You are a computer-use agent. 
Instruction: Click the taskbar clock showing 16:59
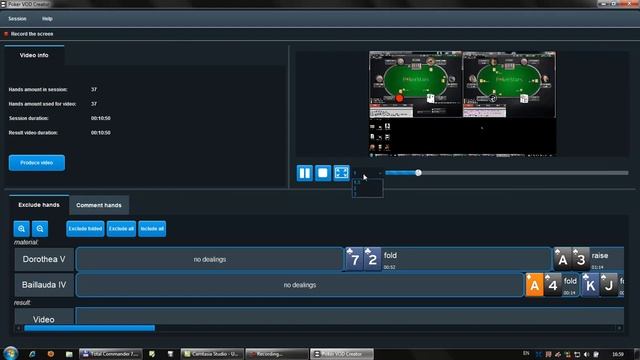click(618, 354)
